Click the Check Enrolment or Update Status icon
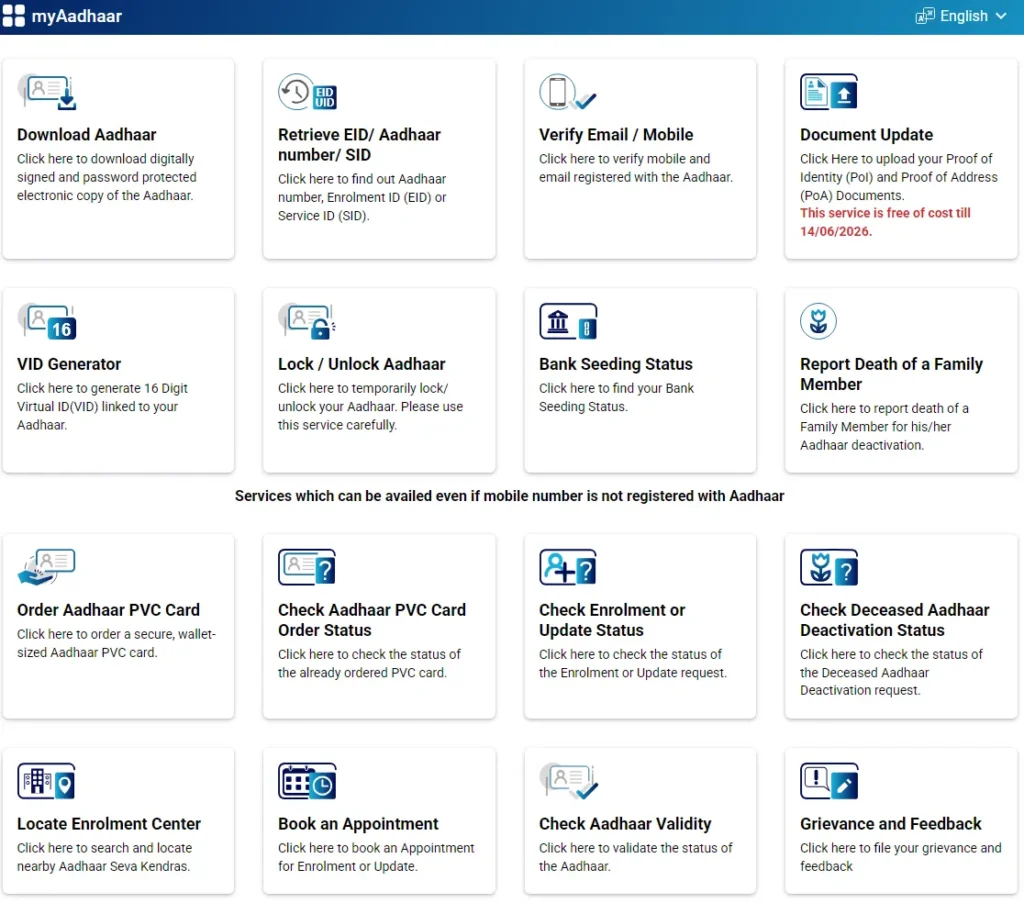This screenshot has width=1024, height=903. (x=568, y=567)
